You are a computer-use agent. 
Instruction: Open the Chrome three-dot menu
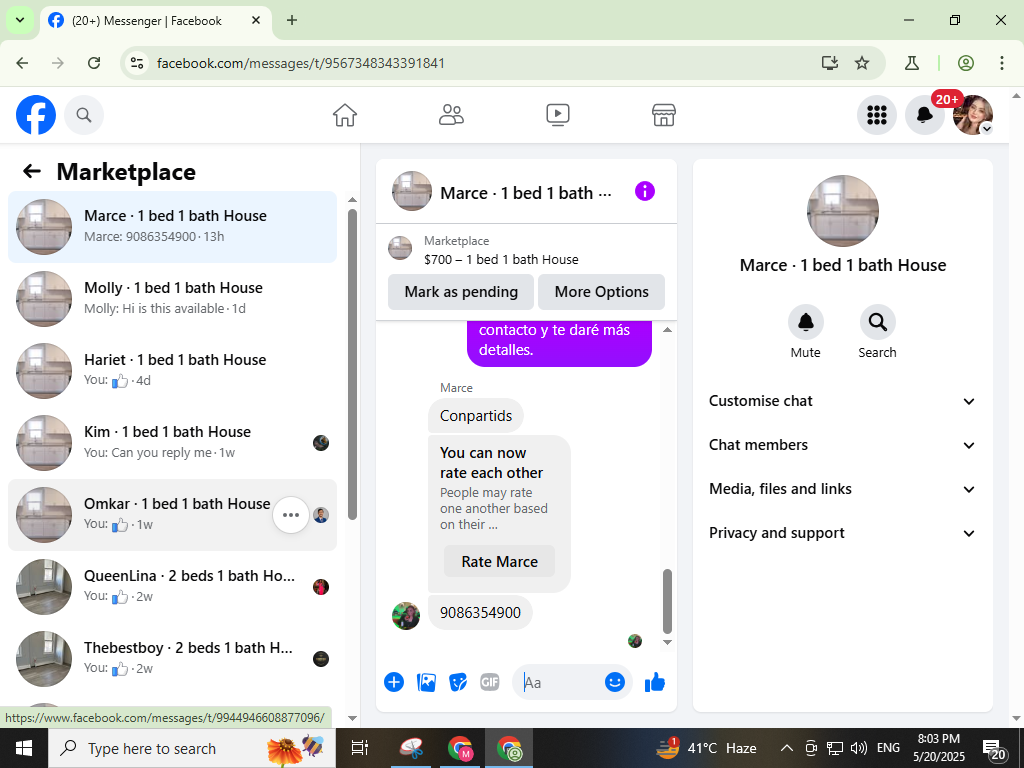1002,63
